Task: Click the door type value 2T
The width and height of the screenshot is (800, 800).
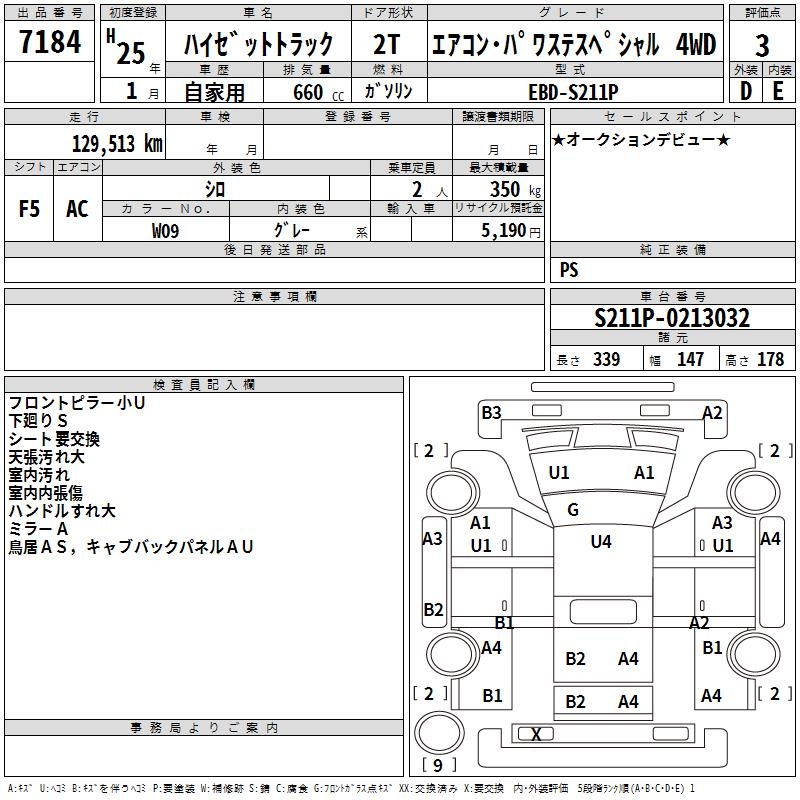Action: (387, 44)
